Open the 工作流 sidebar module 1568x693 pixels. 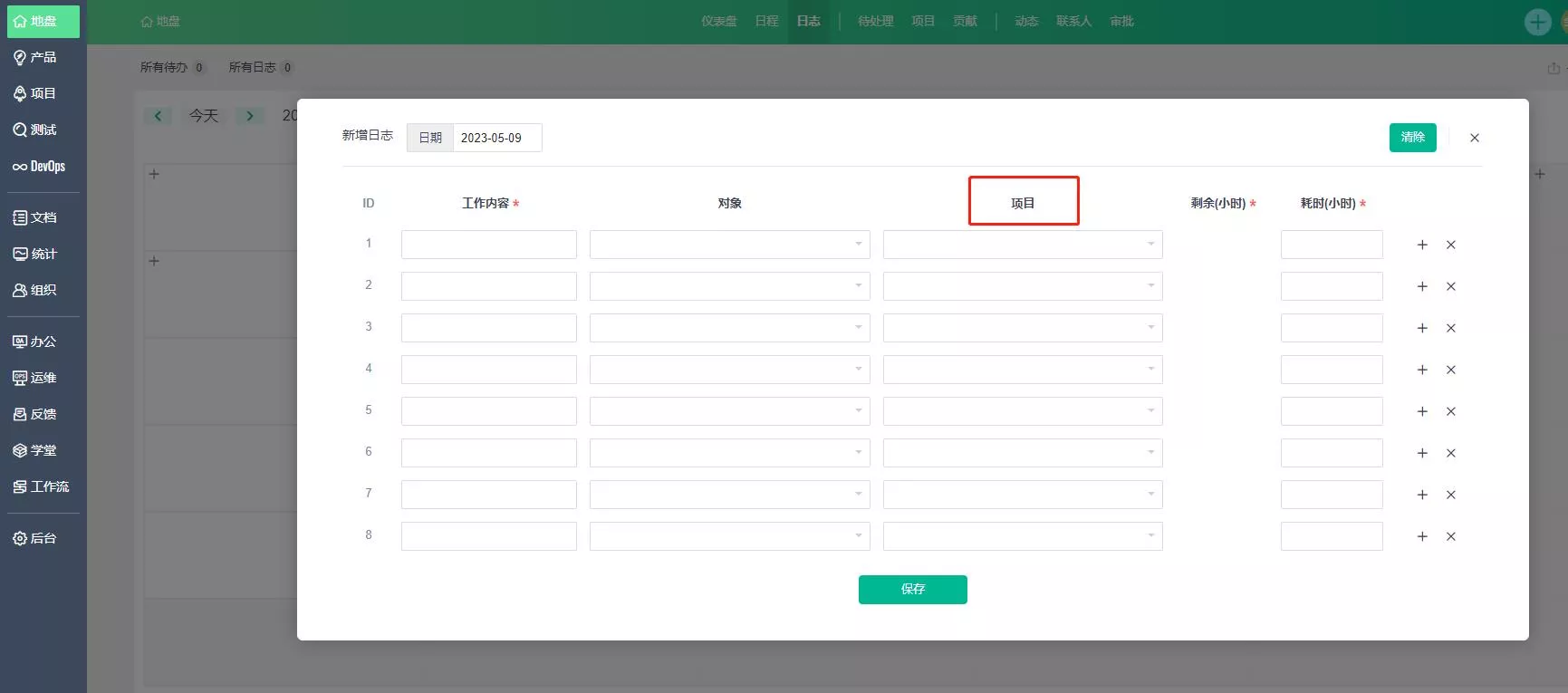[43, 486]
